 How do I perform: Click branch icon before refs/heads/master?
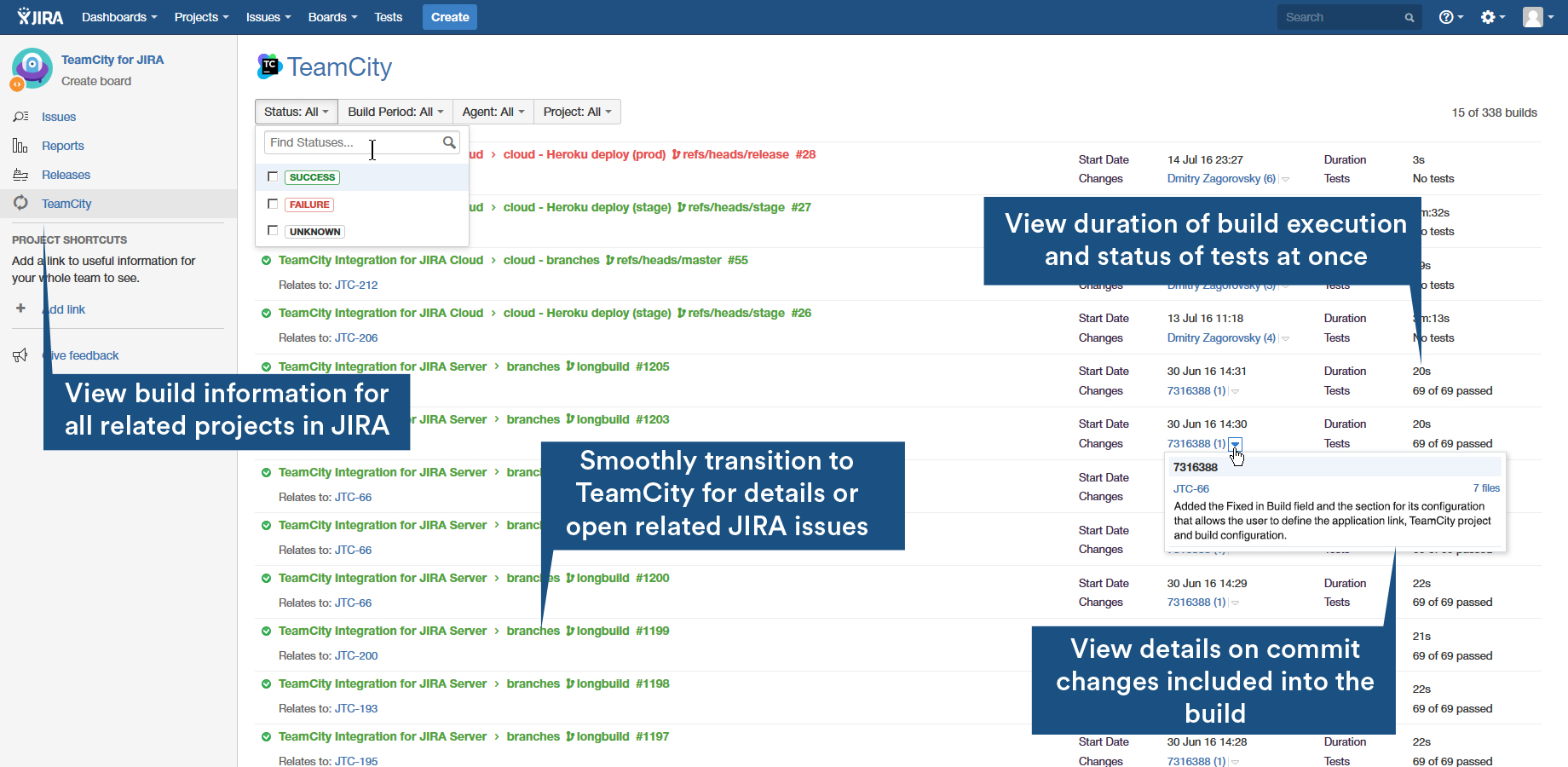[610, 260]
